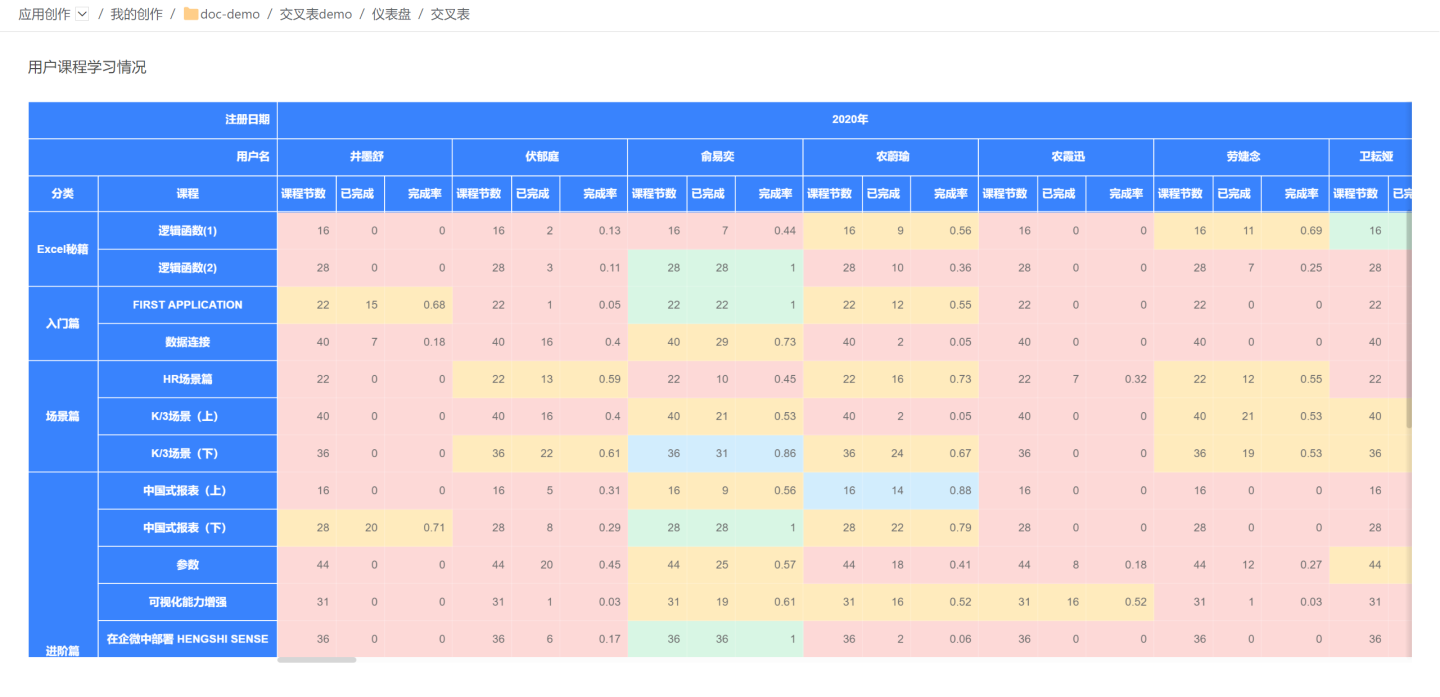Click the vertical scrollbar on table's right edge

pyautogui.click(x=1409, y=320)
